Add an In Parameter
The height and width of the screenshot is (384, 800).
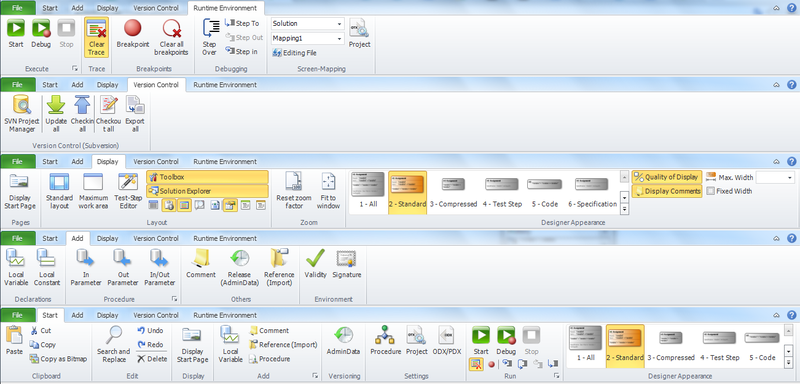click(x=86, y=267)
